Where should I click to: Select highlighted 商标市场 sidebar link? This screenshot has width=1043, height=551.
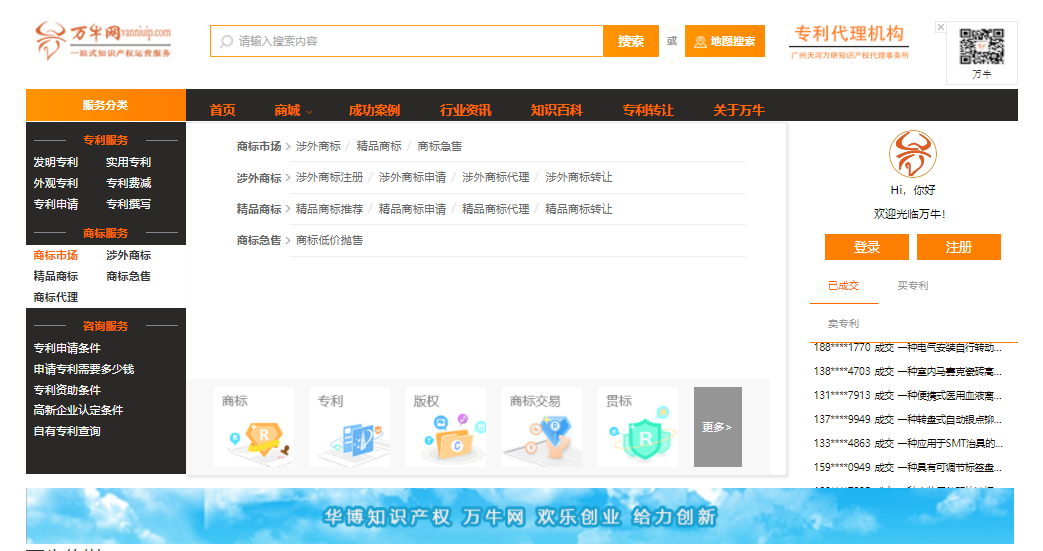[56, 255]
